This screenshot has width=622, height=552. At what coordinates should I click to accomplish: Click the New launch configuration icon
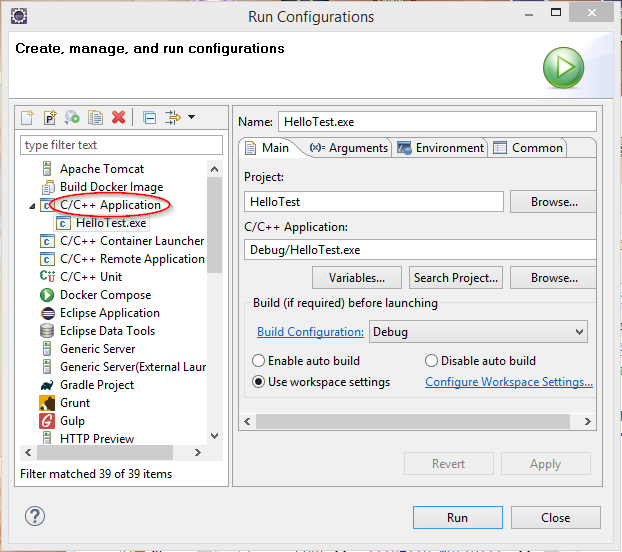pos(28,117)
